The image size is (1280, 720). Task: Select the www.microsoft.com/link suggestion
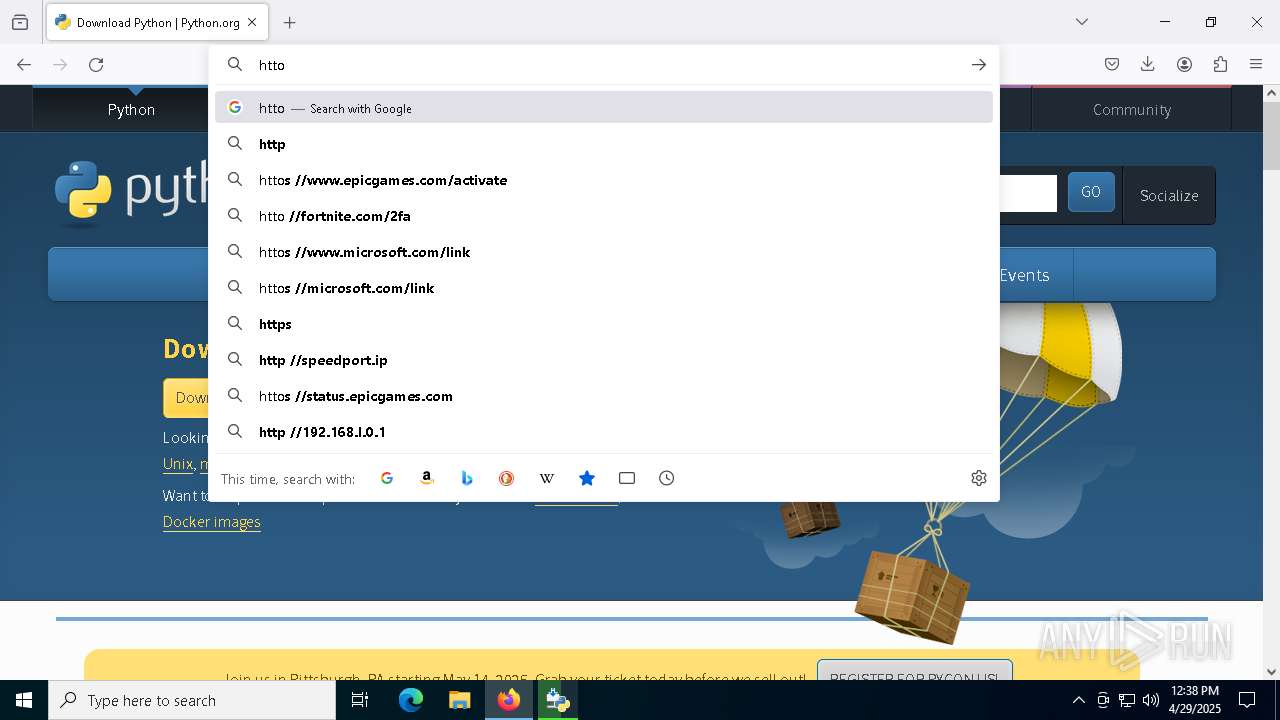pos(604,252)
